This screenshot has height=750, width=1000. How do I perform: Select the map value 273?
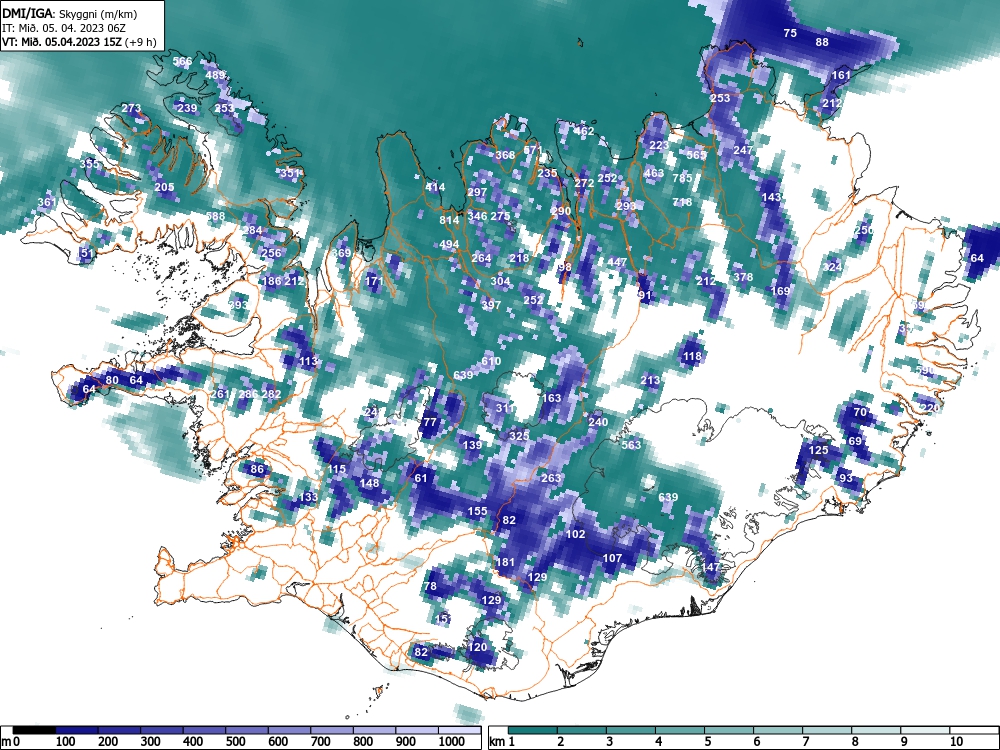tap(131, 108)
